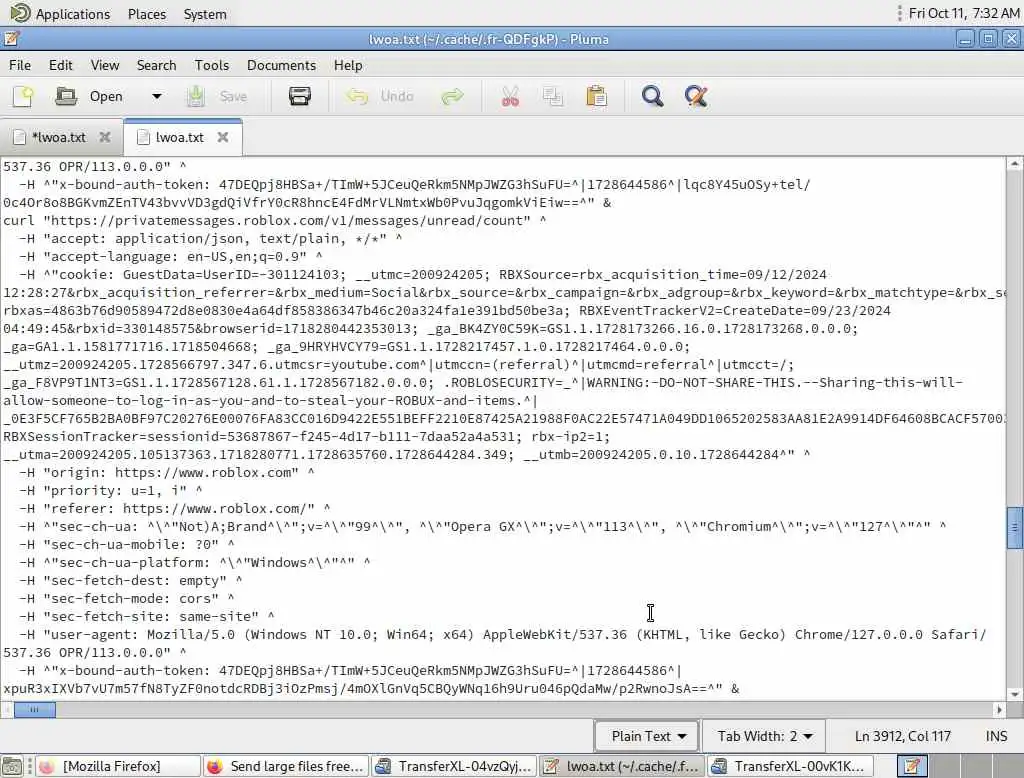Click the line with privatemessages.roblox.com URL
Viewport: 1024px width, 778px height.
274,221
